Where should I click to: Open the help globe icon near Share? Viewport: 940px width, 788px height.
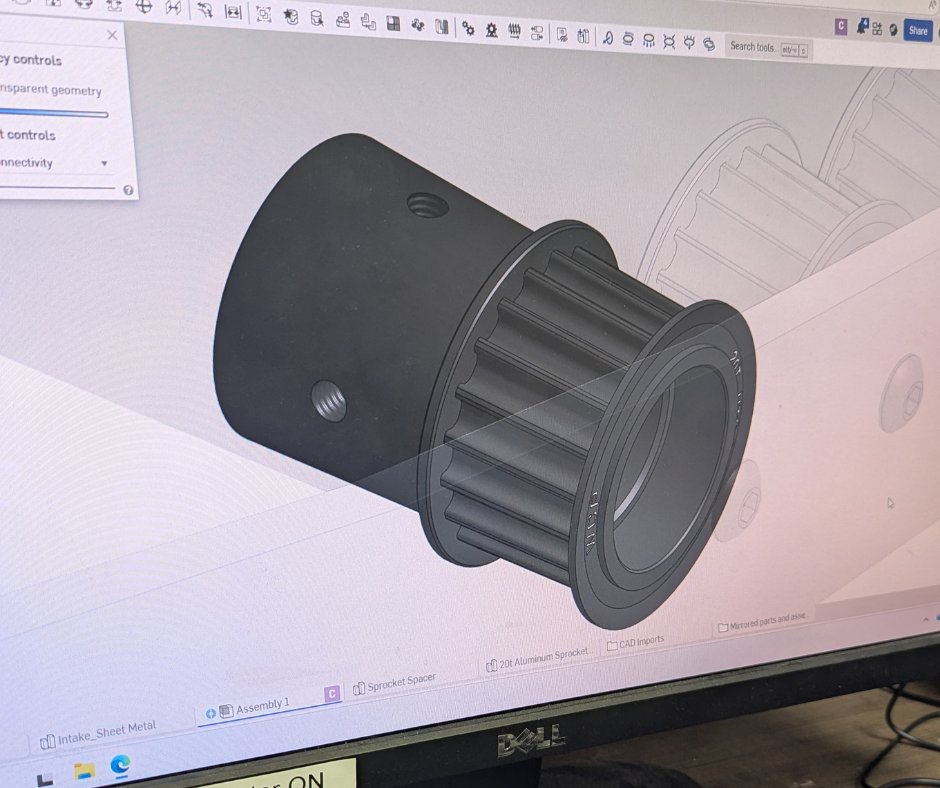(x=893, y=29)
